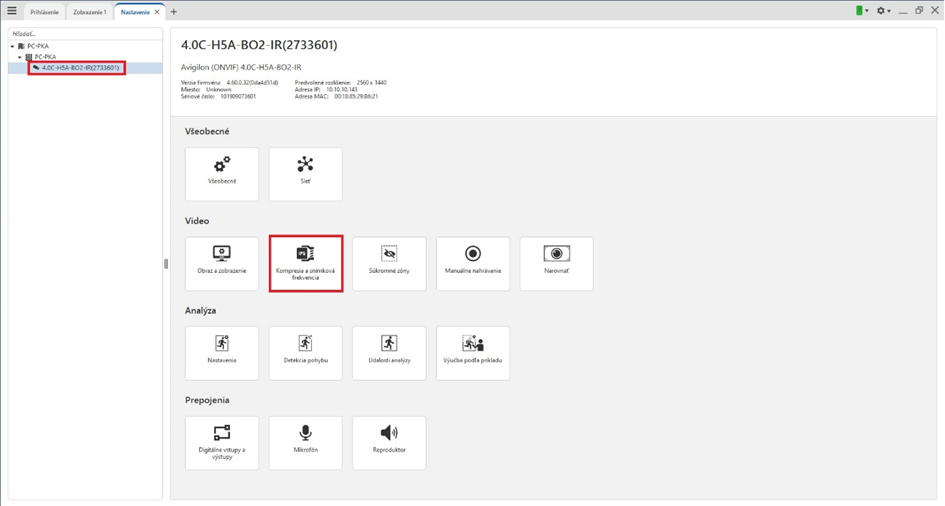Open Súkromné zóny privacy settings
This screenshot has width=945, height=506.
[x=389, y=264]
